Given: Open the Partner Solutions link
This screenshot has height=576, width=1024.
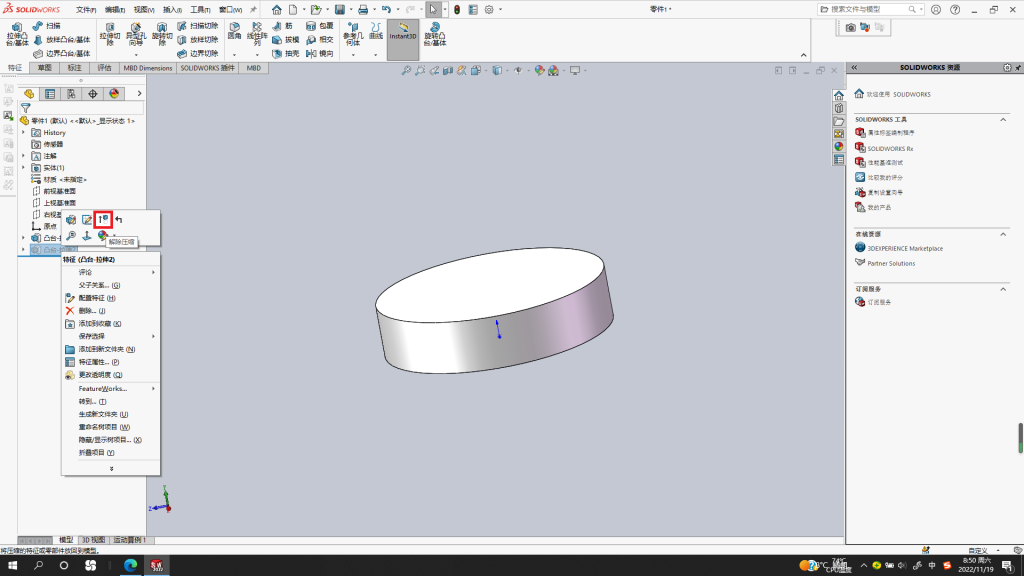Looking at the screenshot, I should point(891,263).
